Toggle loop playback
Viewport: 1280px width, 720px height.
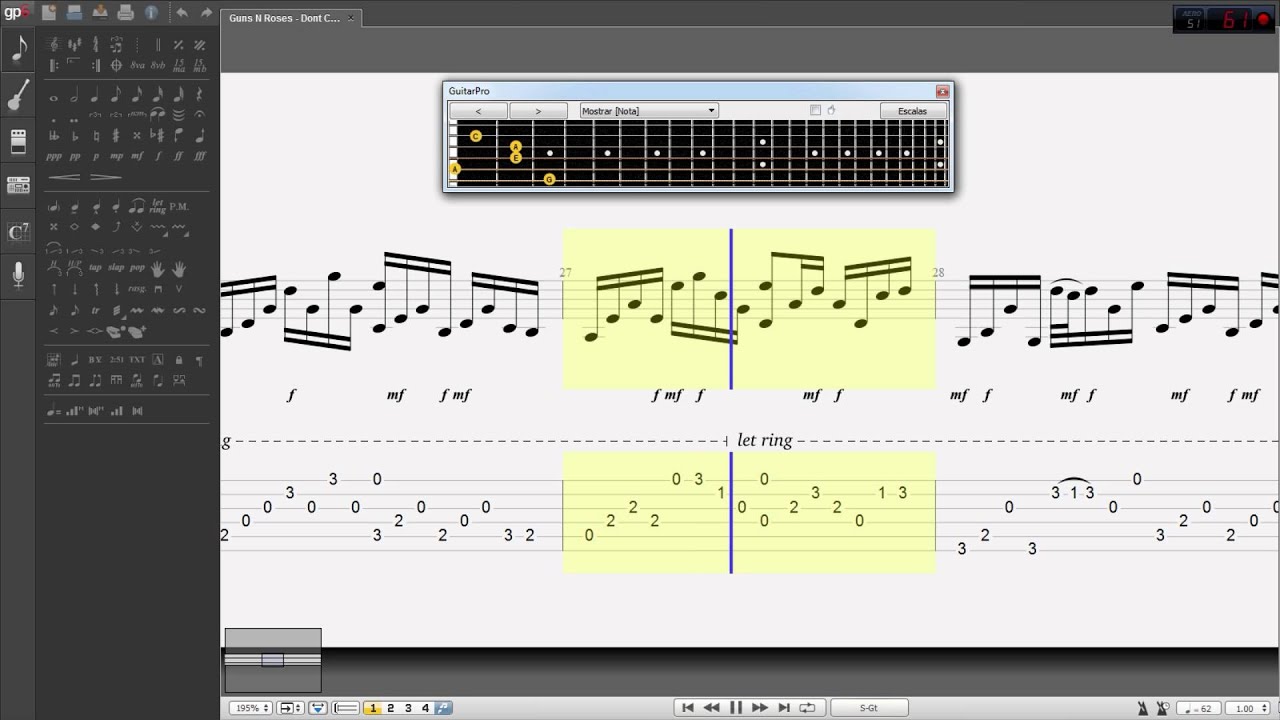click(x=807, y=708)
